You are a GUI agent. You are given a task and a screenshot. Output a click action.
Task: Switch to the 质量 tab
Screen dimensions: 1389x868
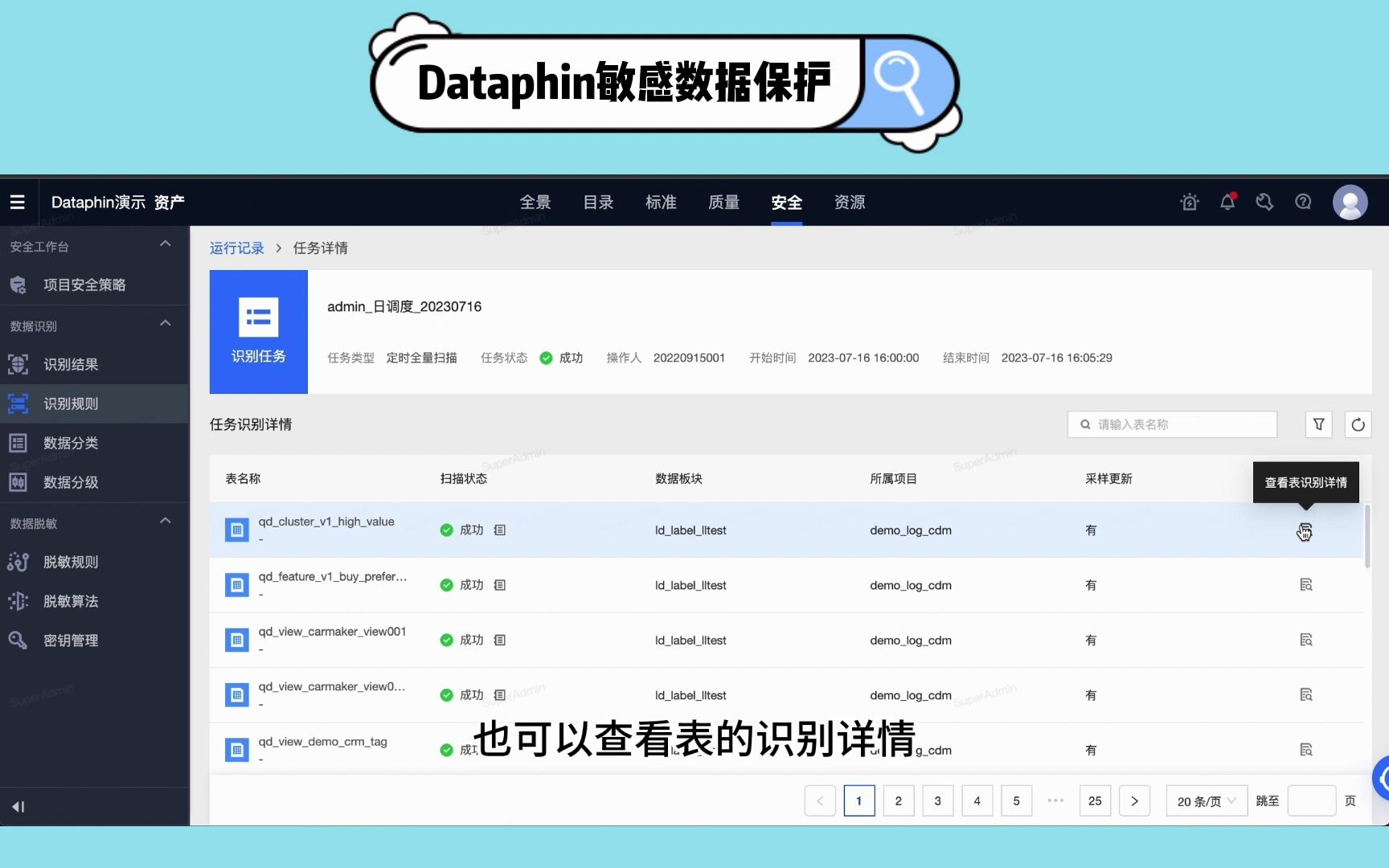(x=723, y=203)
